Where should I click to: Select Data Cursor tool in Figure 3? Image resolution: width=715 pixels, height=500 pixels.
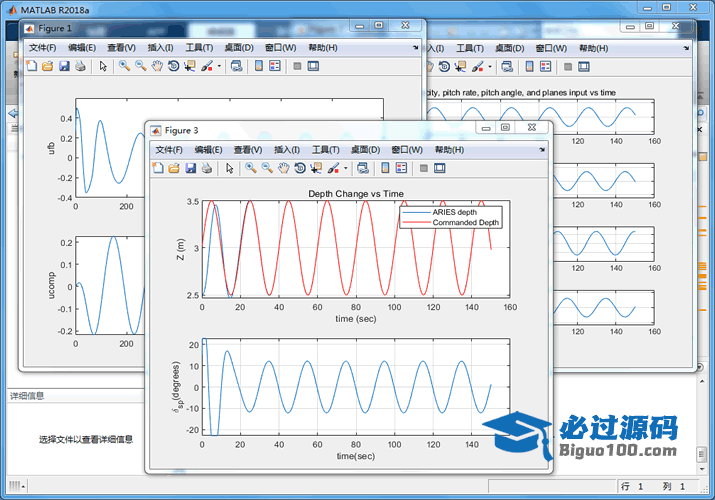316,168
